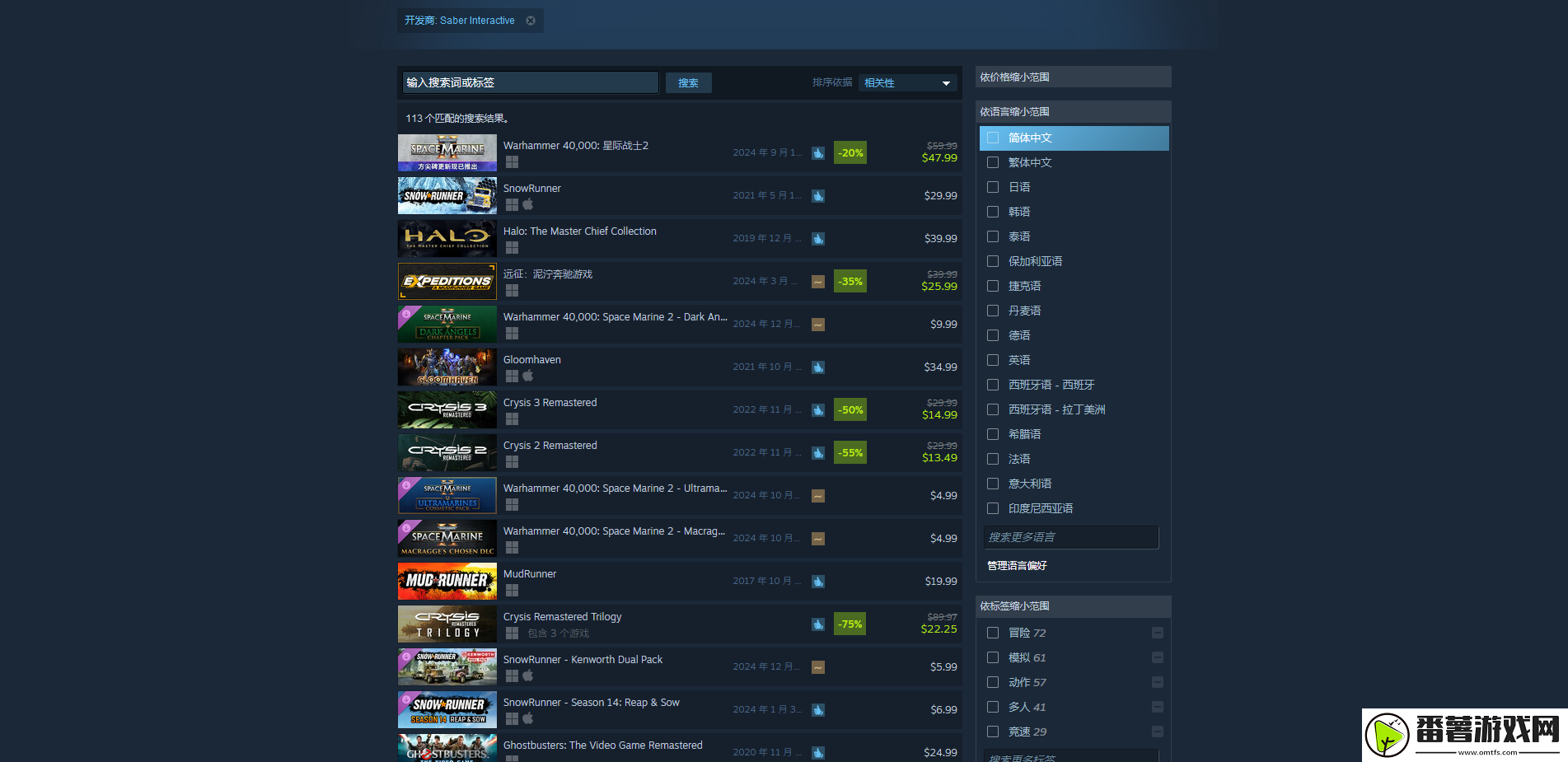Remove the Saber Interactive developer filter

pos(531,21)
